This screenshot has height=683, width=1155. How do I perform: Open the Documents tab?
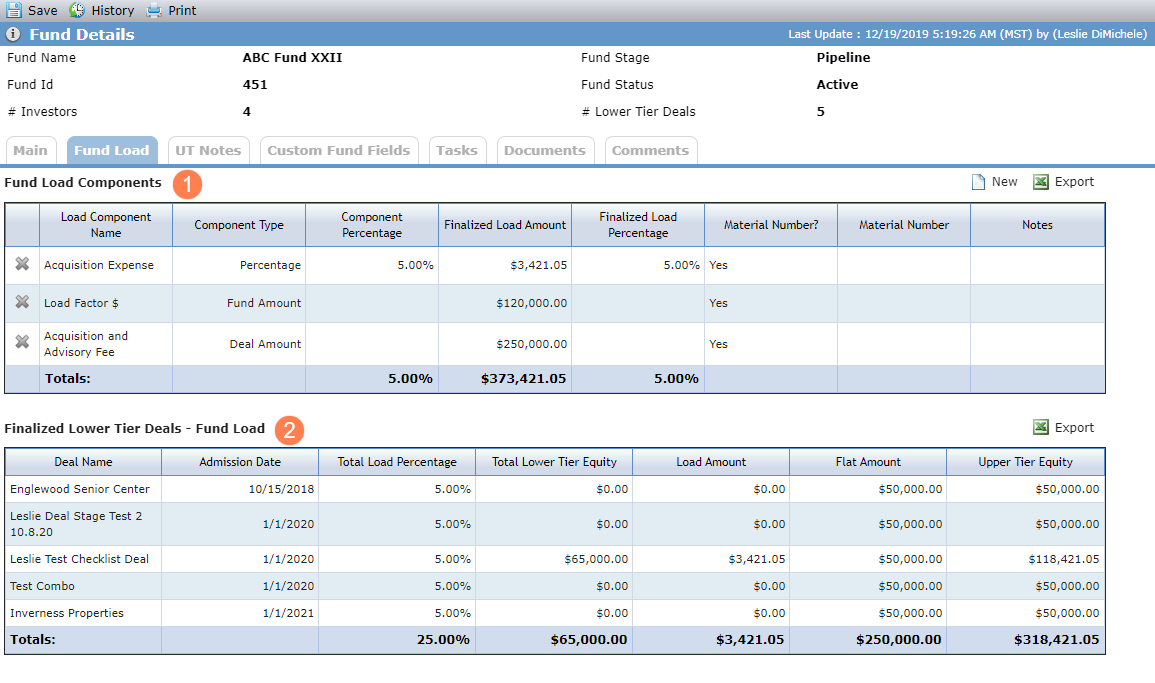click(545, 150)
